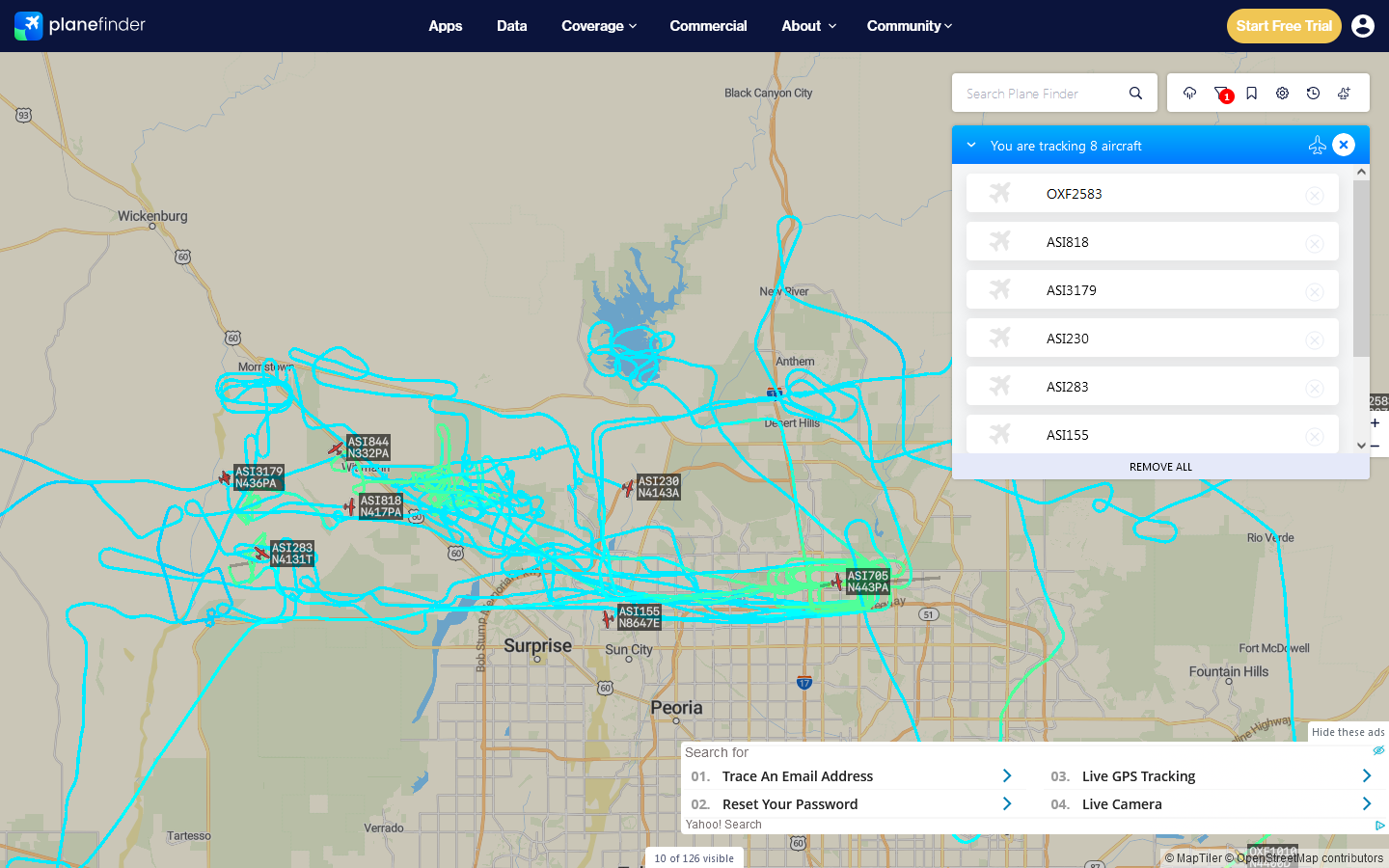Open the Commercial menu item

(x=708, y=26)
